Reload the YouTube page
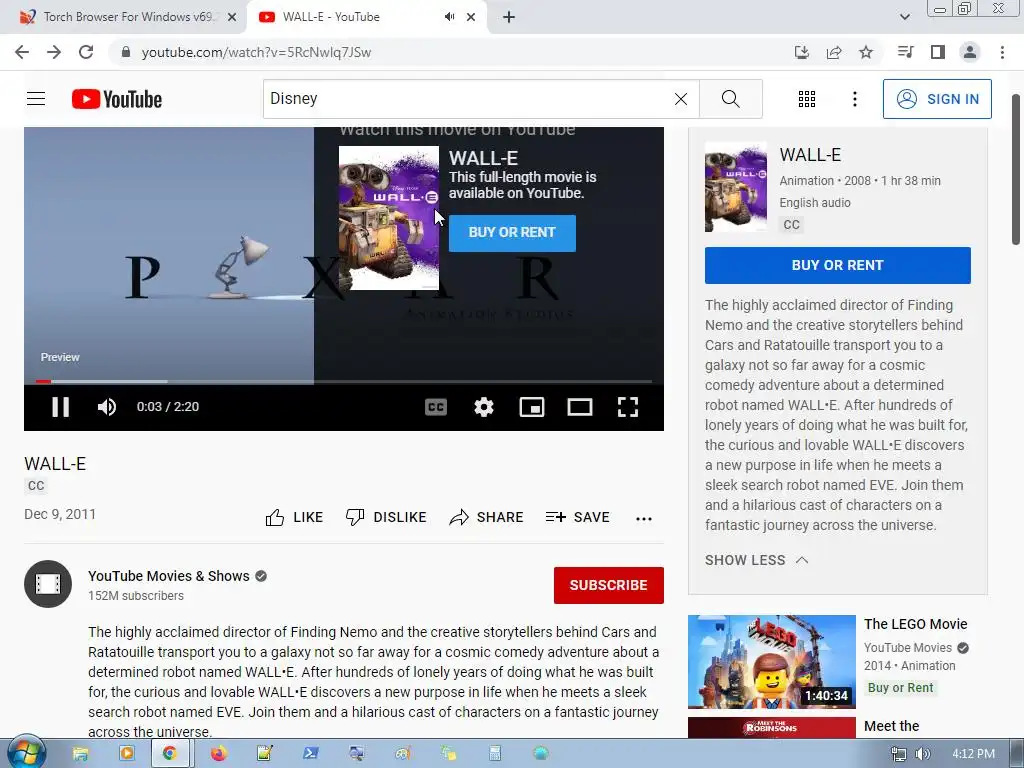The image size is (1024, 768). point(86,52)
